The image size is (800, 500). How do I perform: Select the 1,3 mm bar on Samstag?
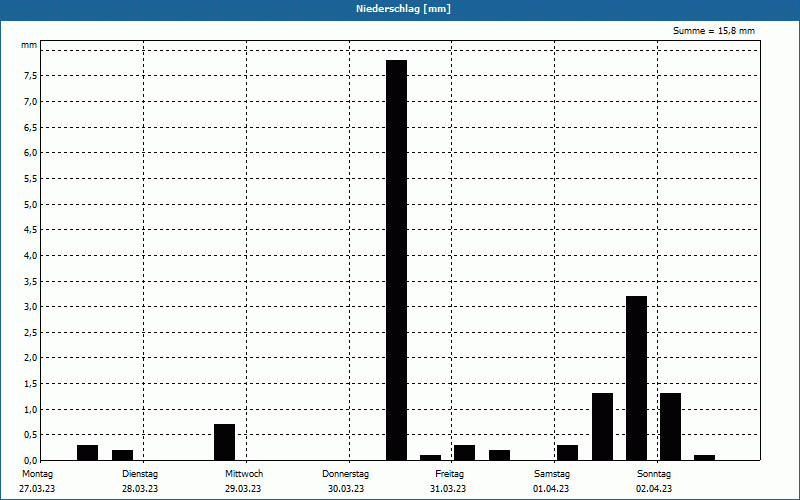602,427
